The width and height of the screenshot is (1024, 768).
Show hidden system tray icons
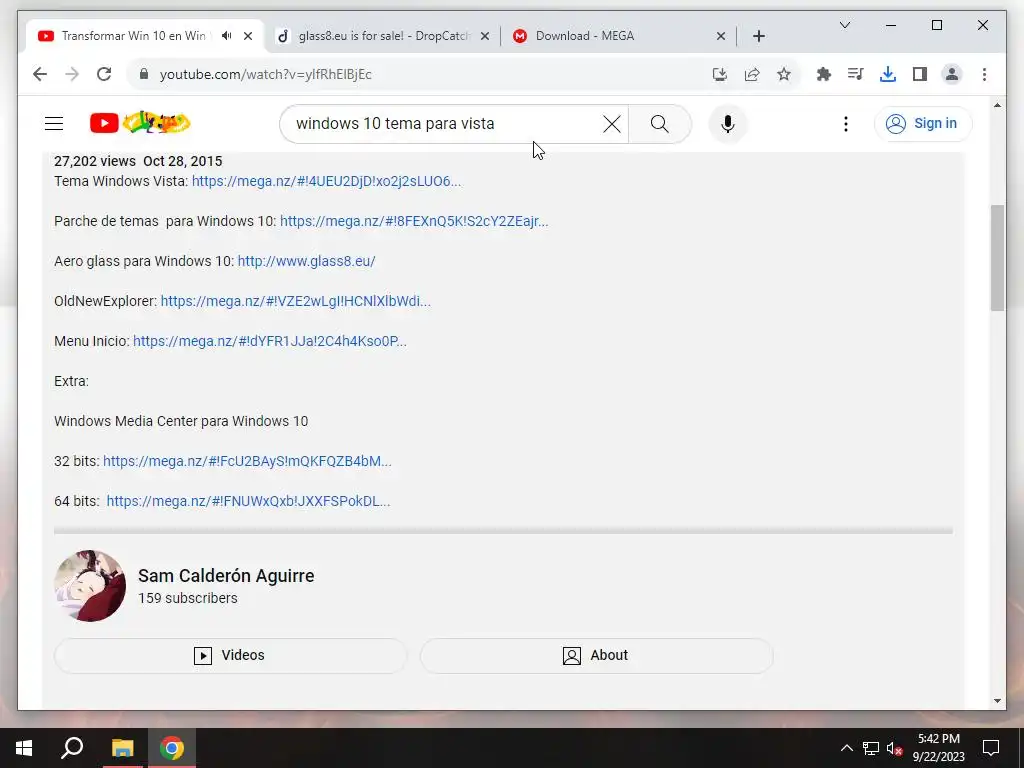click(x=846, y=748)
